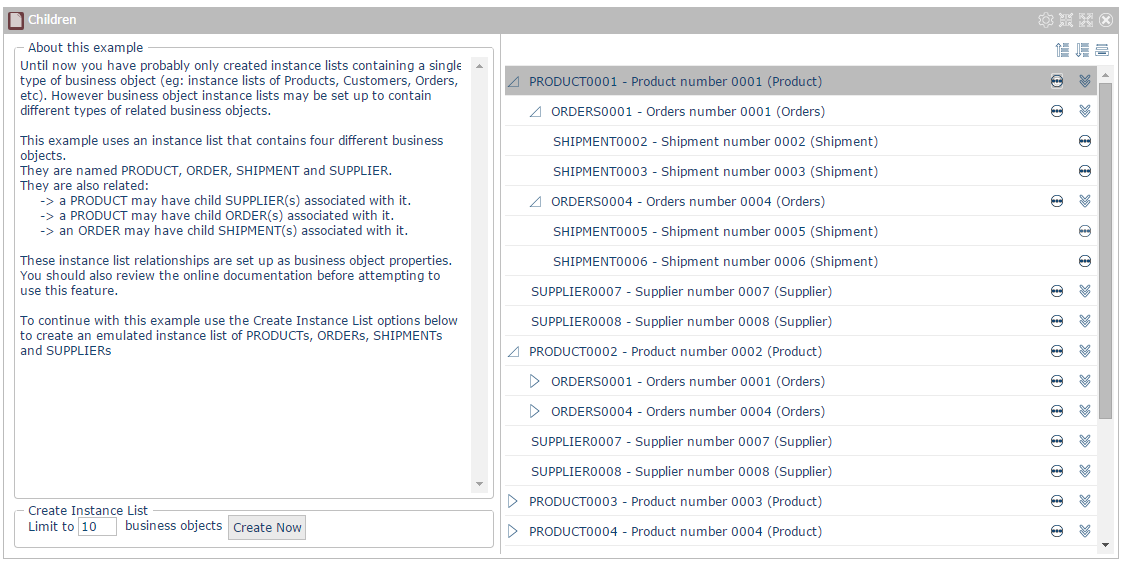Image resolution: width=1125 pixels, height=567 pixels.
Task: Collapse ORDERS0001 node under PRODUCT0001
Action: 535,112
